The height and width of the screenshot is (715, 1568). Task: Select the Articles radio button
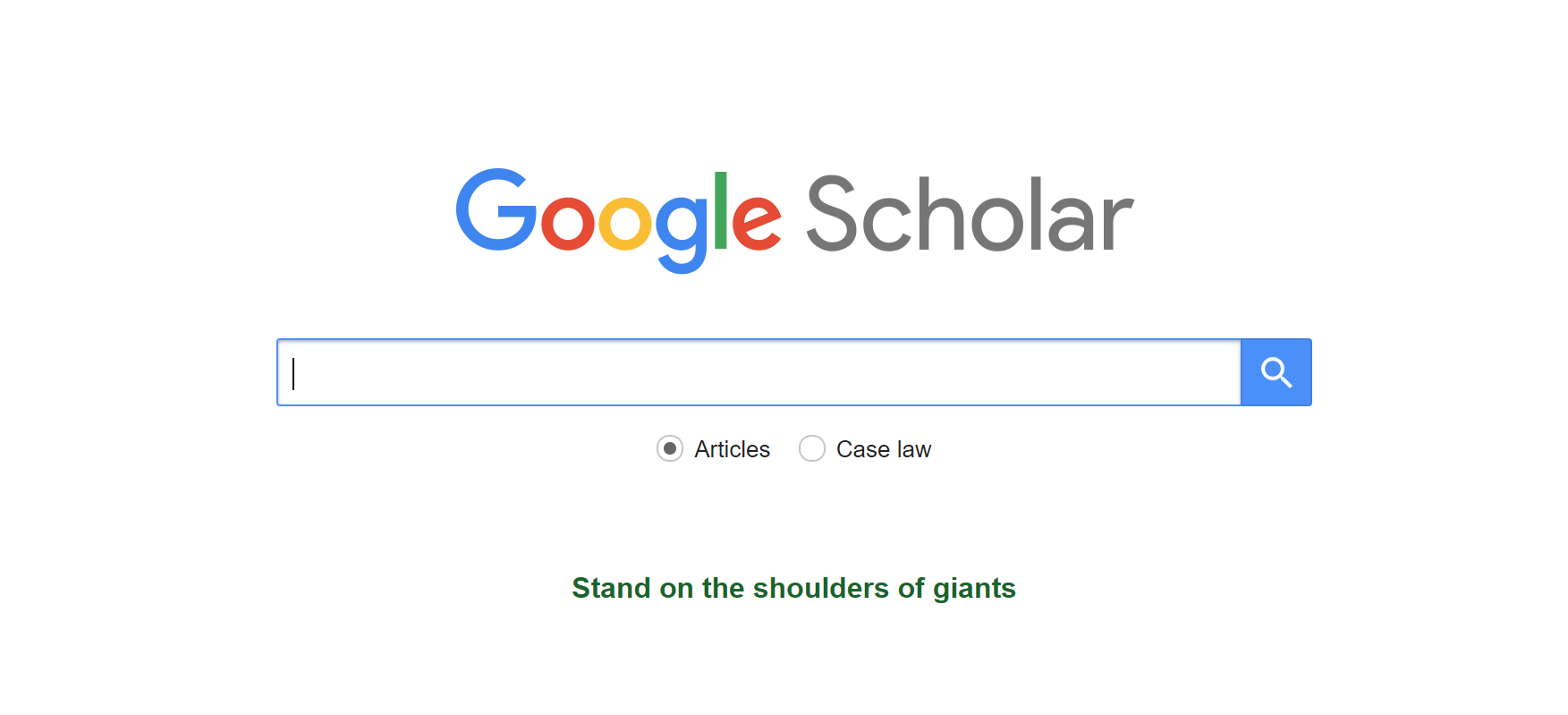670,448
